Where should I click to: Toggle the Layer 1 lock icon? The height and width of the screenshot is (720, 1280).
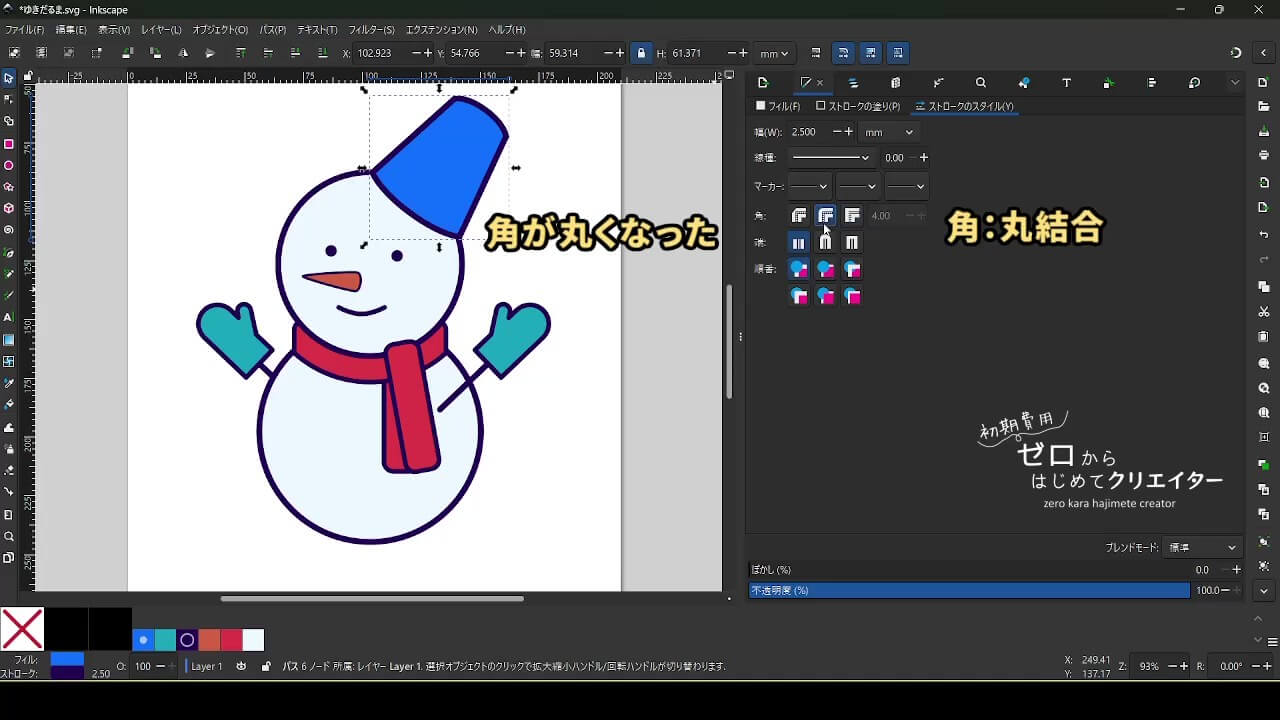pos(265,666)
